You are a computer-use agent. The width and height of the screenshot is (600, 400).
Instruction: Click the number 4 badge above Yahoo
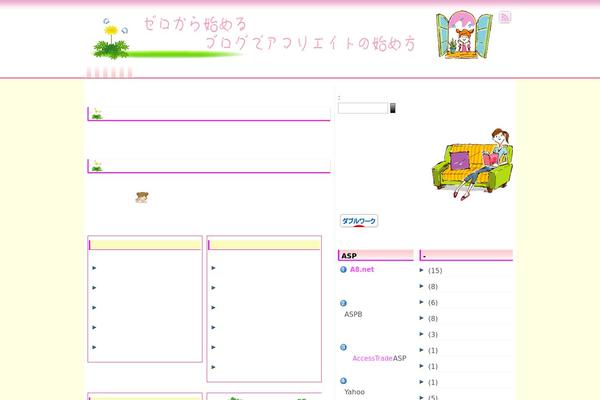click(x=343, y=381)
